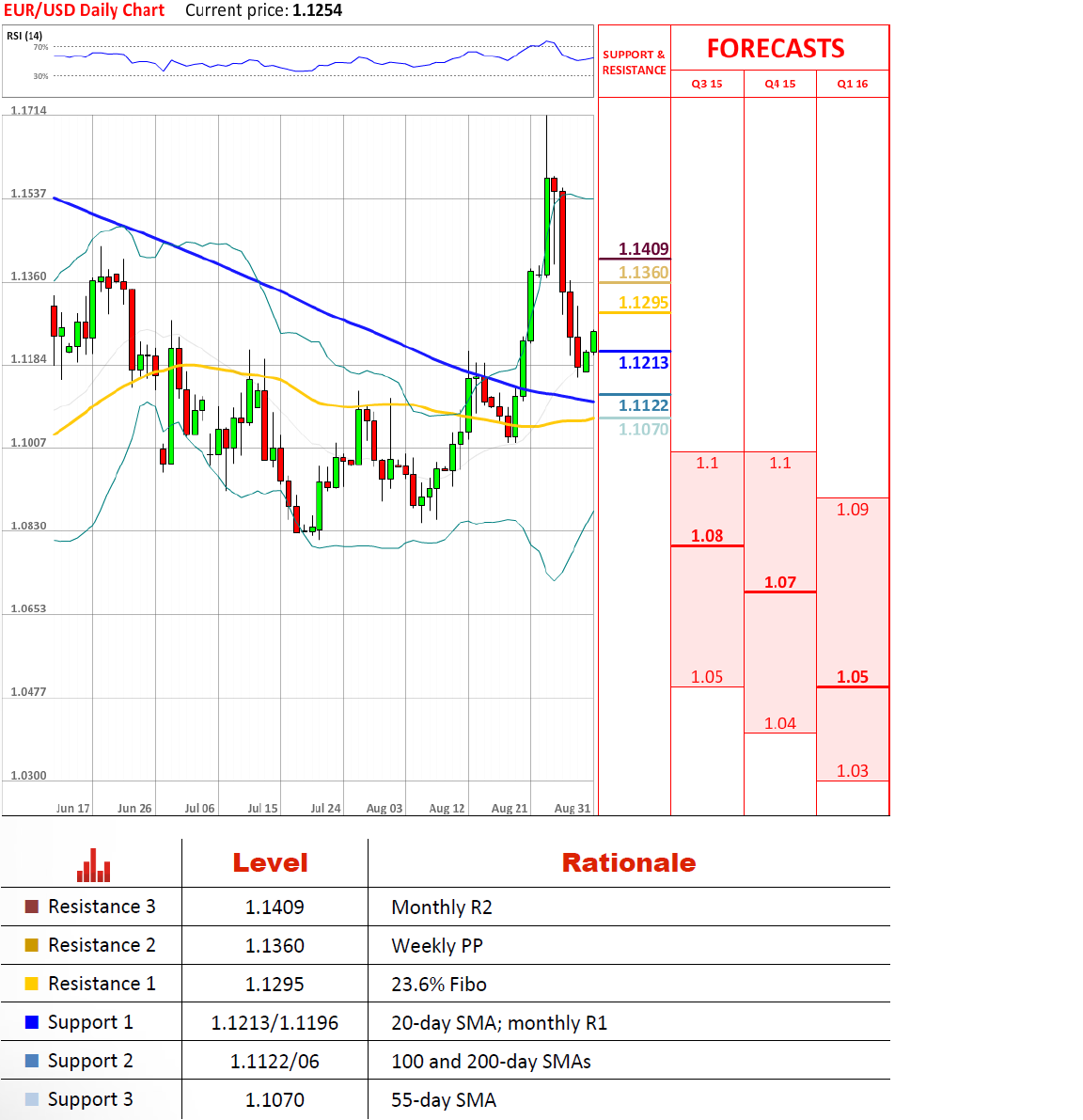Image resolution: width=1083 pixels, height=1120 pixels.
Task: Click the Level column header
Action: (x=271, y=863)
